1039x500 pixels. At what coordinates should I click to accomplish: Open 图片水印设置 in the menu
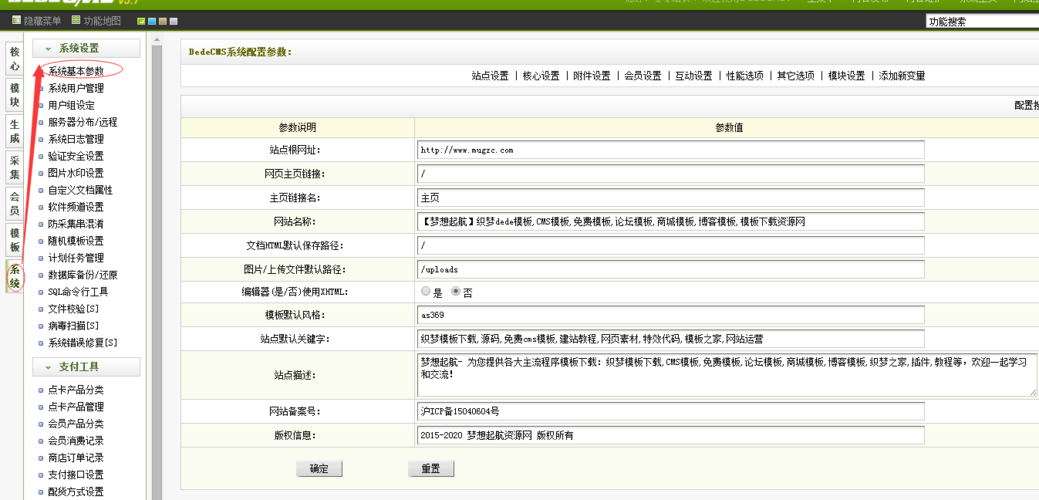pyautogui.click(x=76, y=173)
